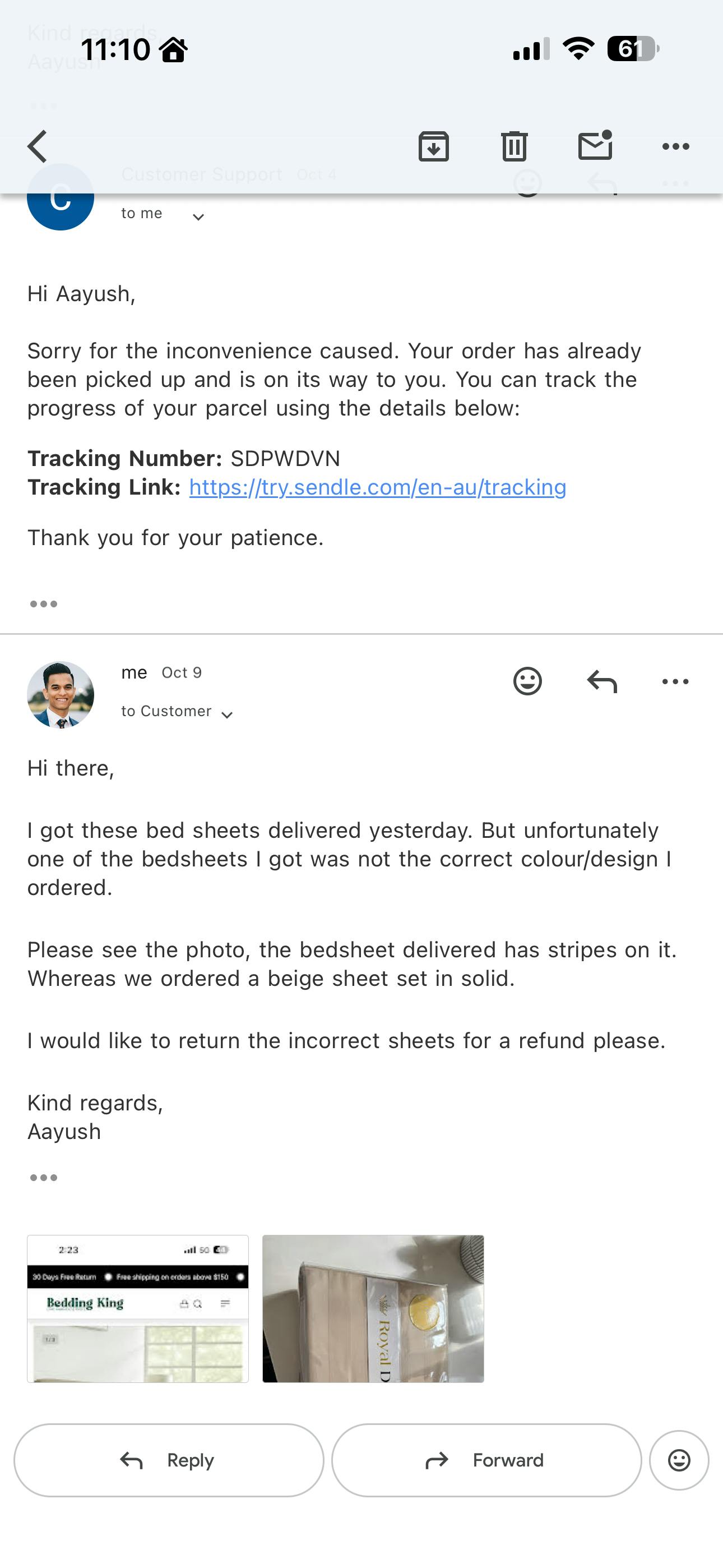Tap the Reply button at the bottom
This screenshot has width=723, height=1568.
pyautogui.click(x=169, y=1460)
